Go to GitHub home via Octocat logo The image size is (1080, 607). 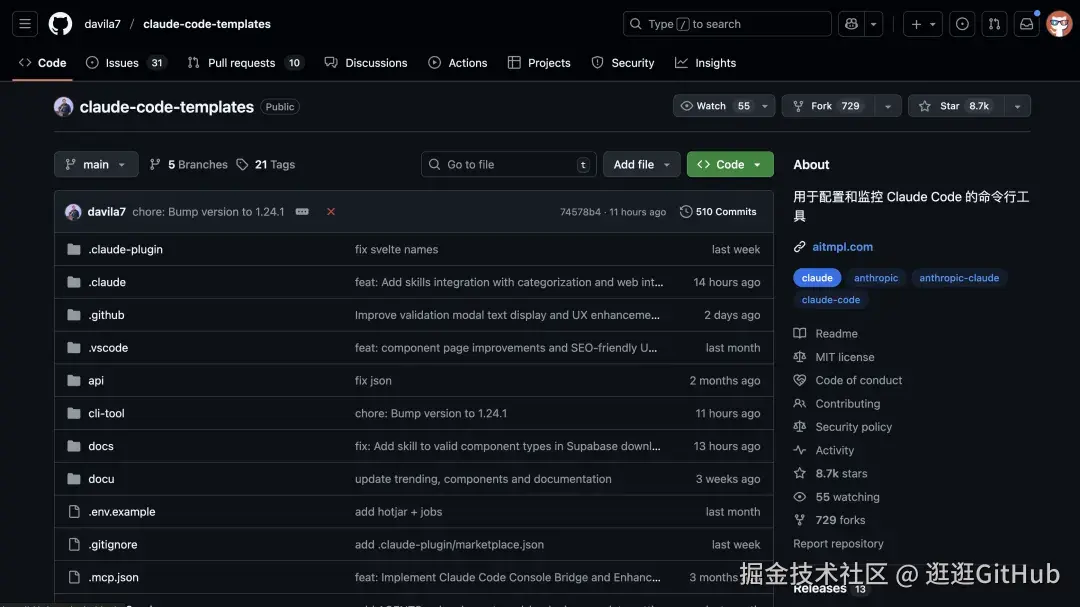[61, 24]
